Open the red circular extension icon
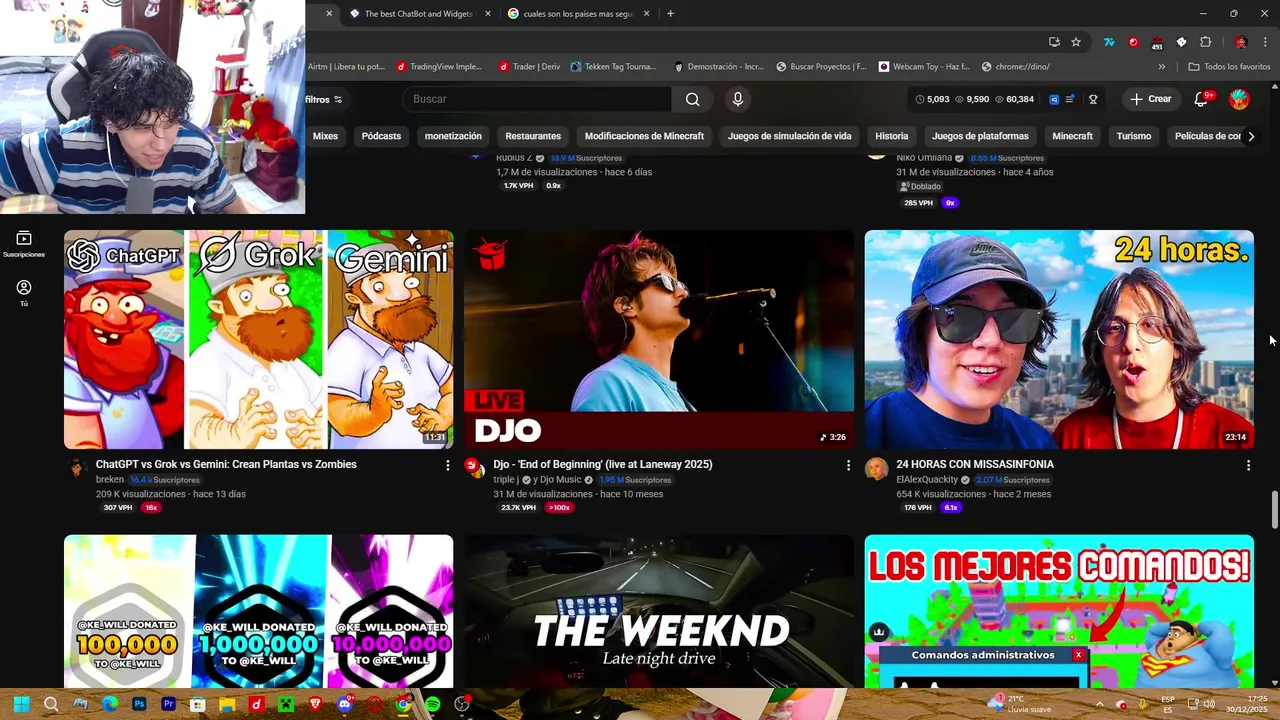The width and height of the screenshot is (1280, 720). click(x=1133, y=42)
